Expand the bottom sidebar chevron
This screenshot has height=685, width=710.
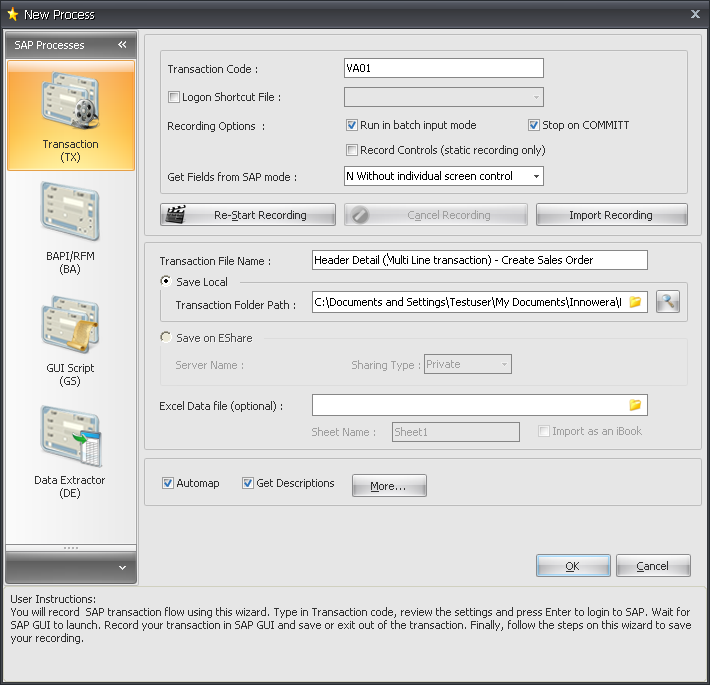pos(122,568)
